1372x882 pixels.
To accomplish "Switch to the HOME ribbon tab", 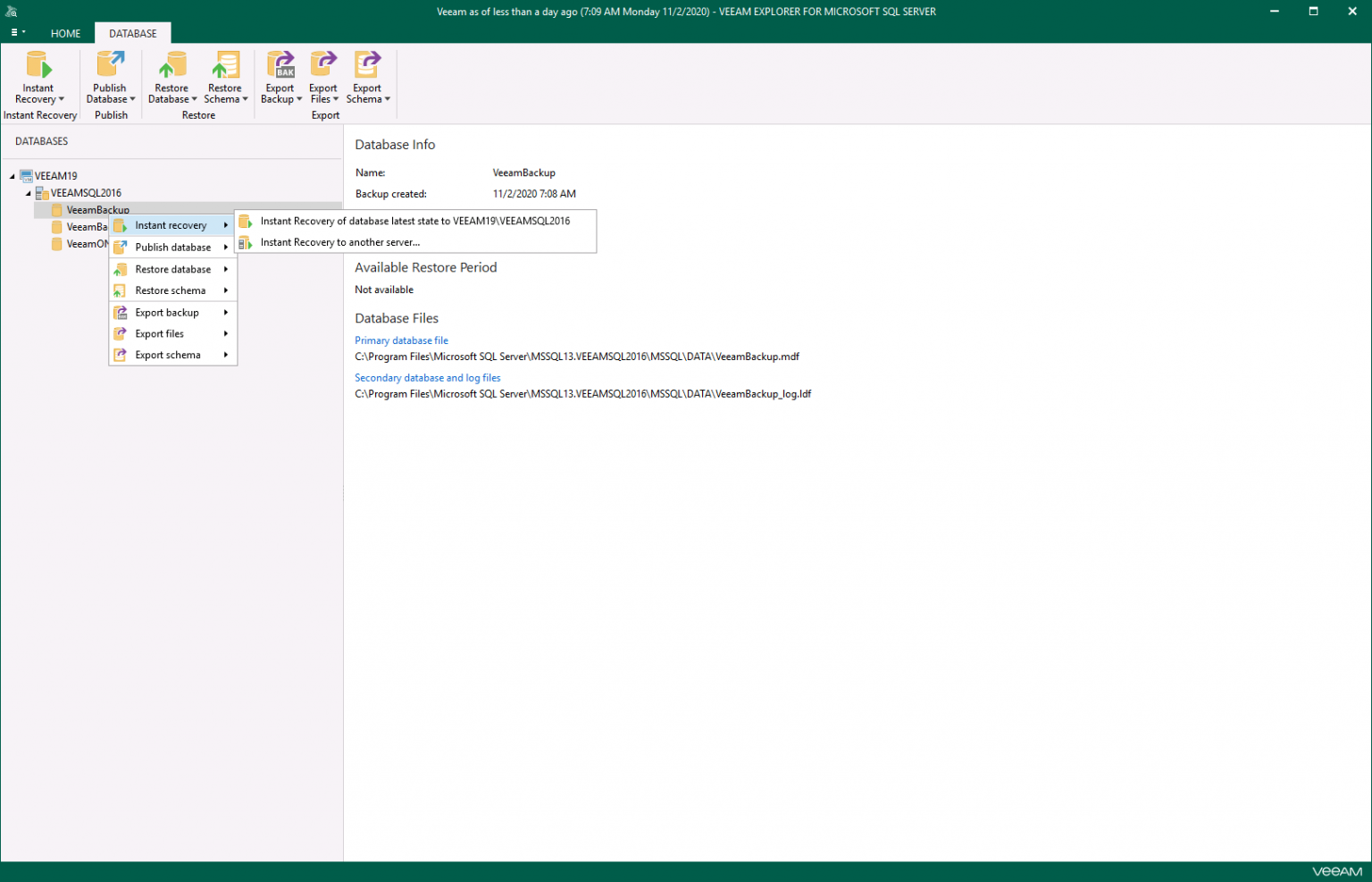I will pyautogui.click(x=65, y=33).
